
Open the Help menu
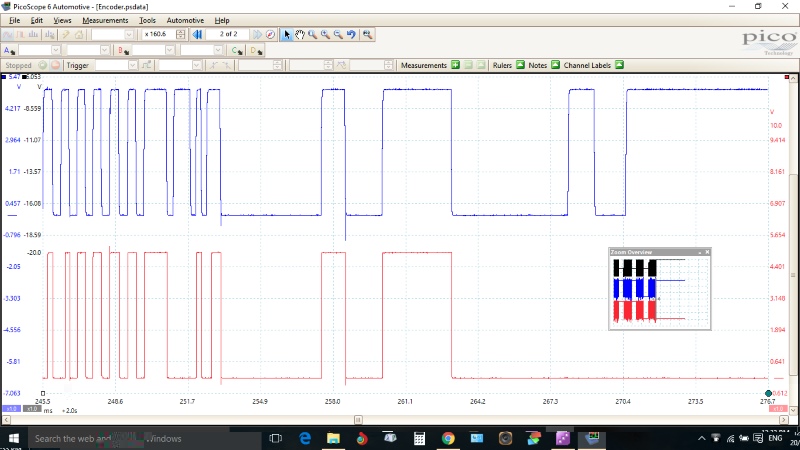[x=221, y=20]
